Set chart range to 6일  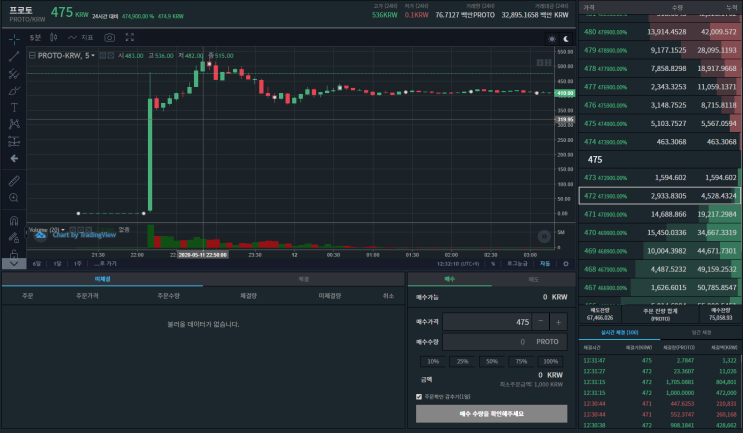click(x=36, y=264)
